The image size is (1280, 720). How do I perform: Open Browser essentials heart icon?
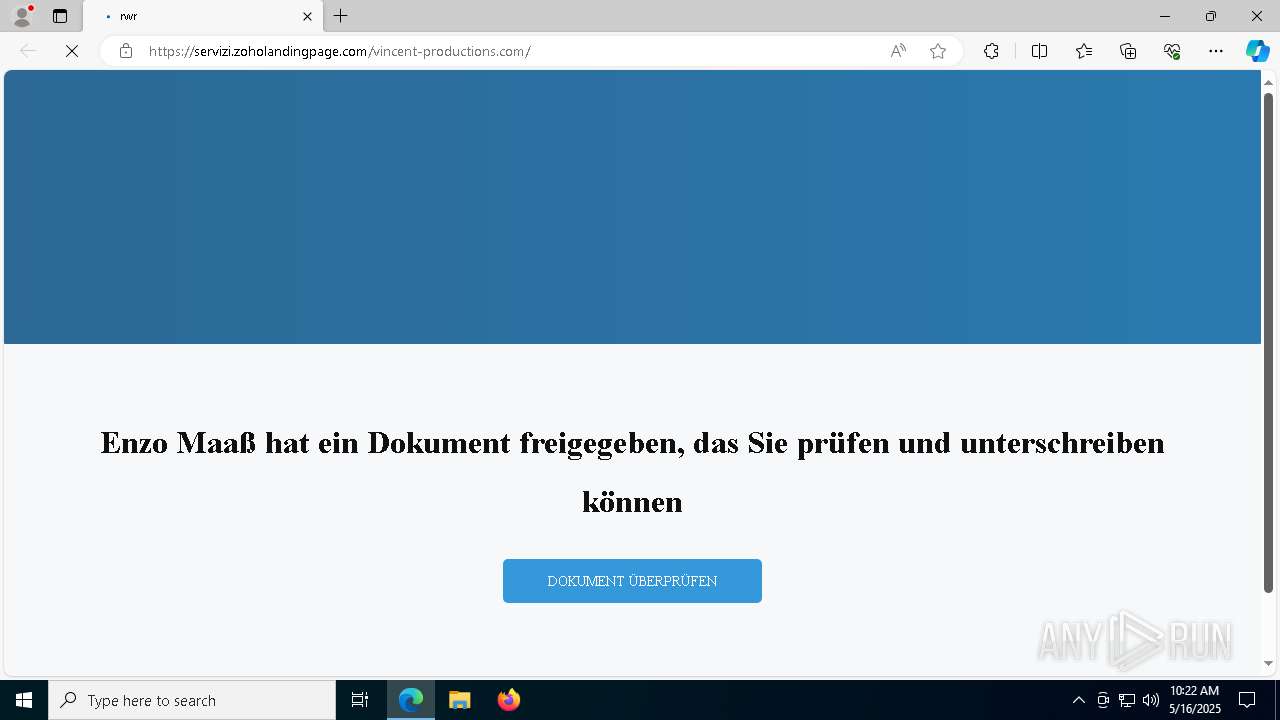[1172, 51]
